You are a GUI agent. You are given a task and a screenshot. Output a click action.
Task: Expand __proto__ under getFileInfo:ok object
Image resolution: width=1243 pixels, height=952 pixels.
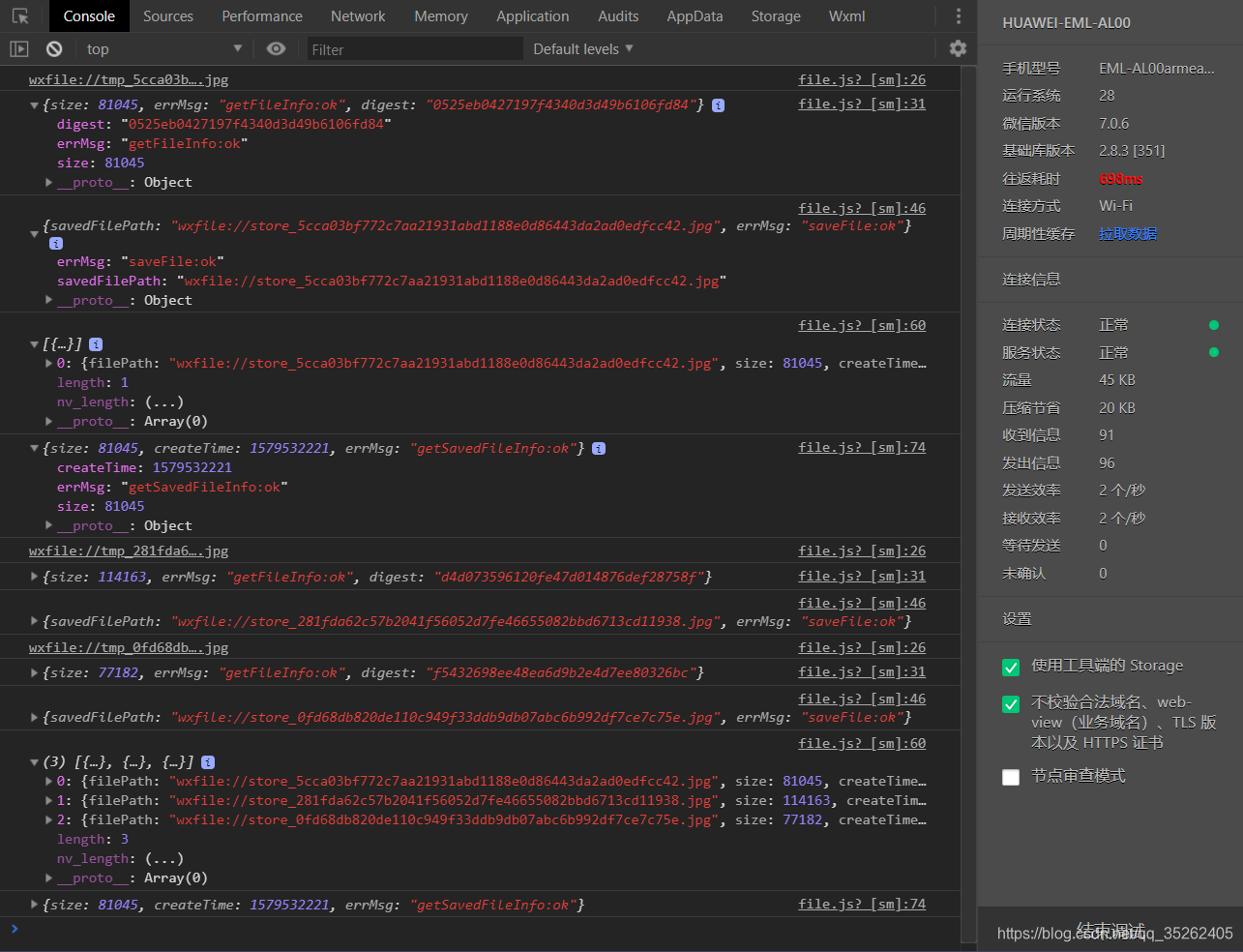pyautogui.click(x=49, y=183)
